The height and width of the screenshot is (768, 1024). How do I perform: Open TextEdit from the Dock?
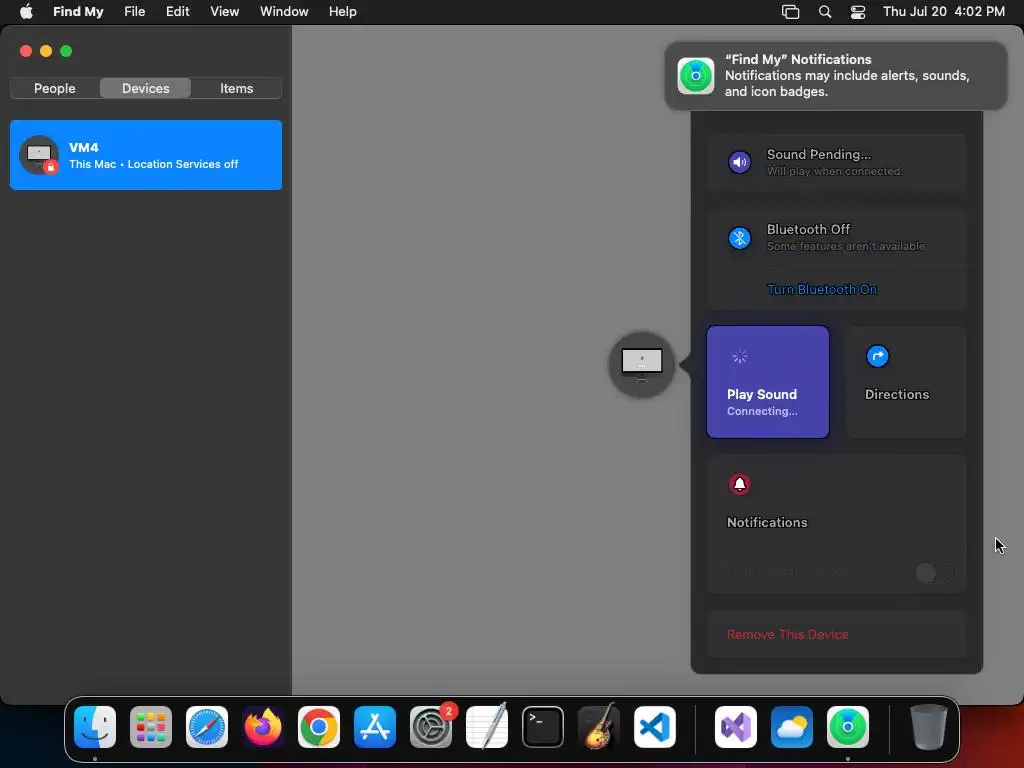click(x=487, y=727)
